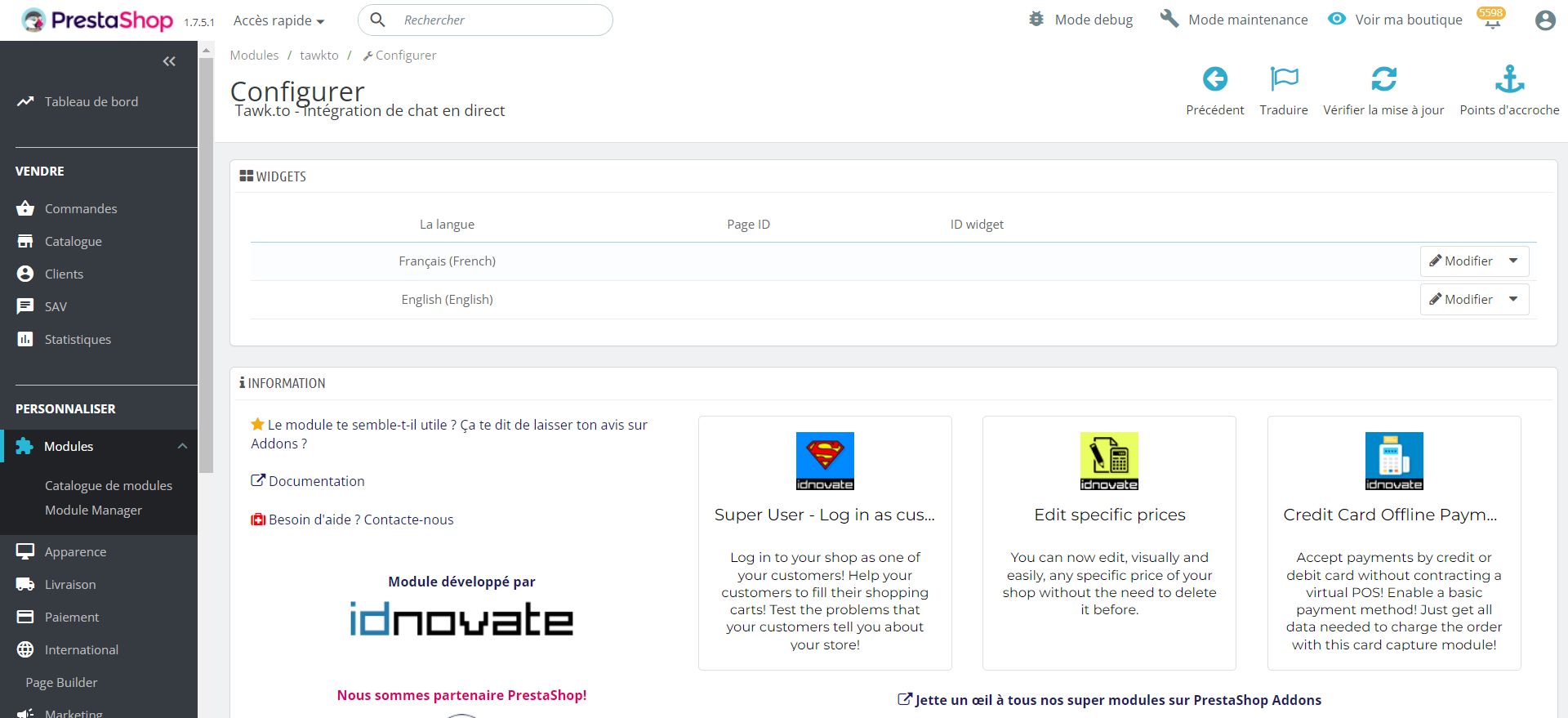1568x718 pixels.
Task: Open the user profile avatar icon
Action: 1544,20
